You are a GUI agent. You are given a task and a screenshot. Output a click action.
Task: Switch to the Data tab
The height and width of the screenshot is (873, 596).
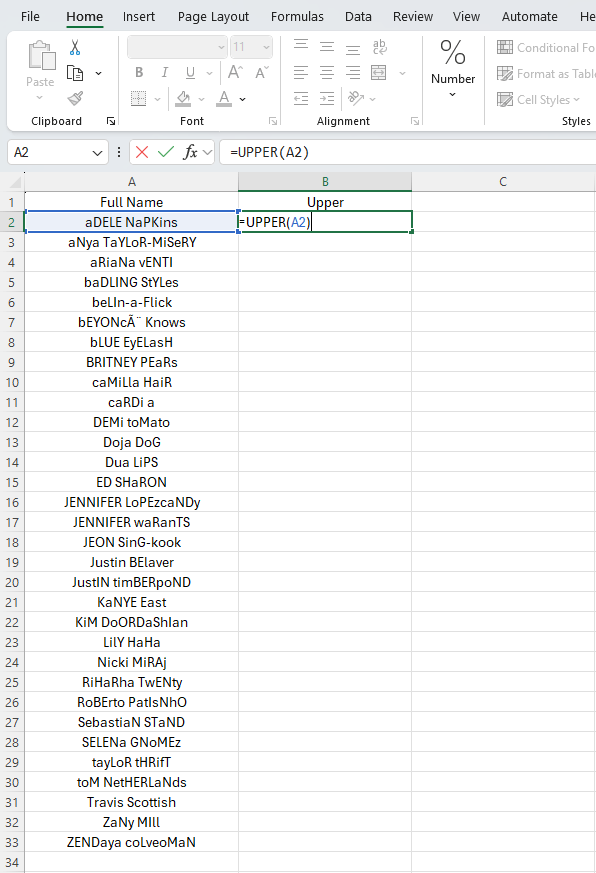358,17
